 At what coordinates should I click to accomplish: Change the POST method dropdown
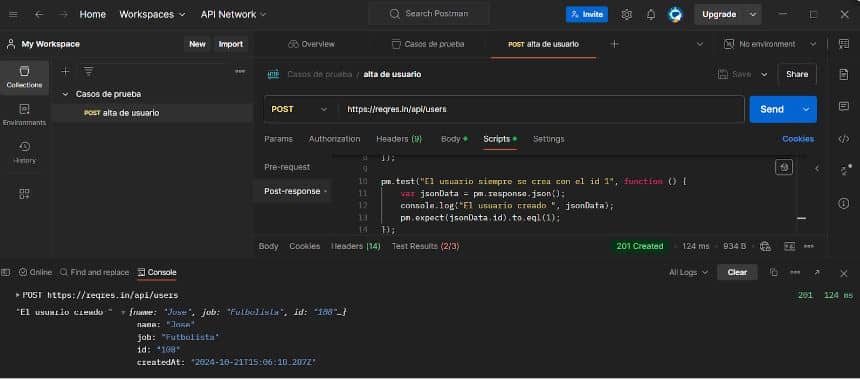[299, 109]
